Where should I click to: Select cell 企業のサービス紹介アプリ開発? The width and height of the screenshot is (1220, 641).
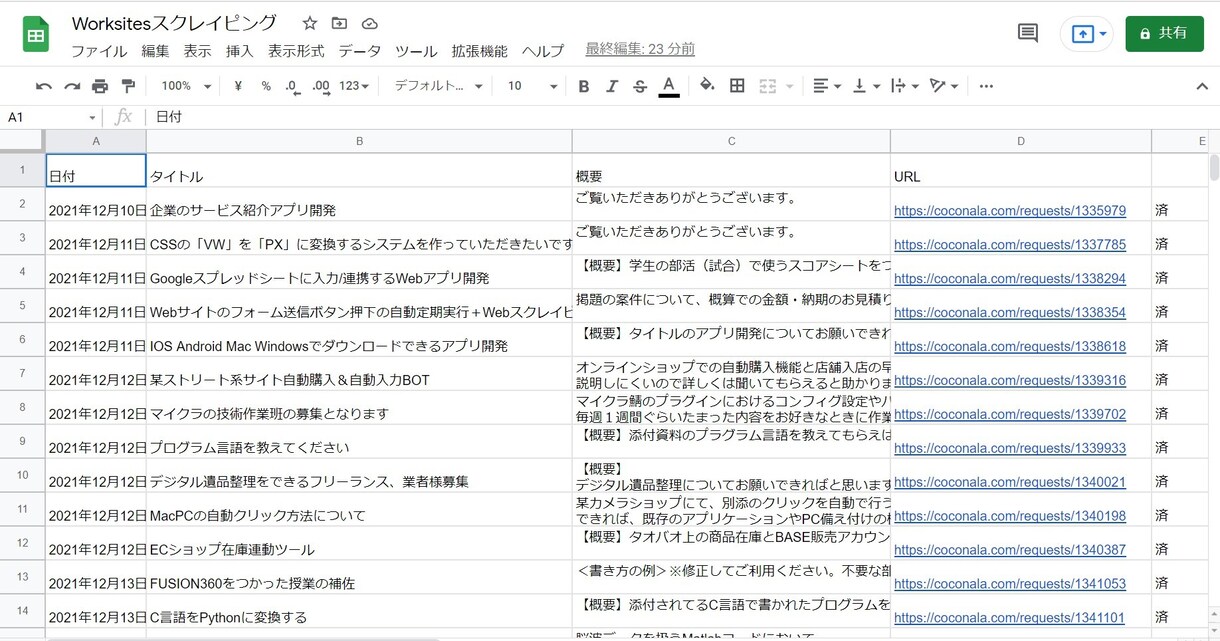tap(359, 204)
